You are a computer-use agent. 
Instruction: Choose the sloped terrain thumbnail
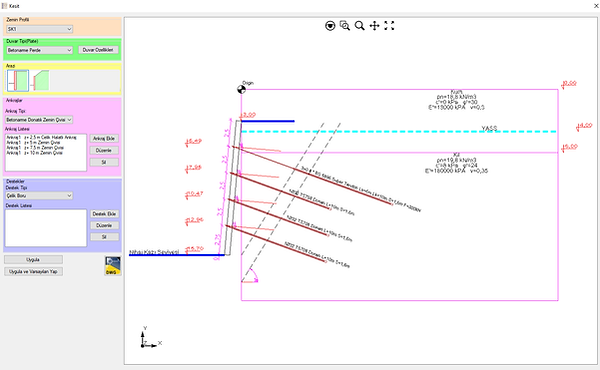(40, 80)
